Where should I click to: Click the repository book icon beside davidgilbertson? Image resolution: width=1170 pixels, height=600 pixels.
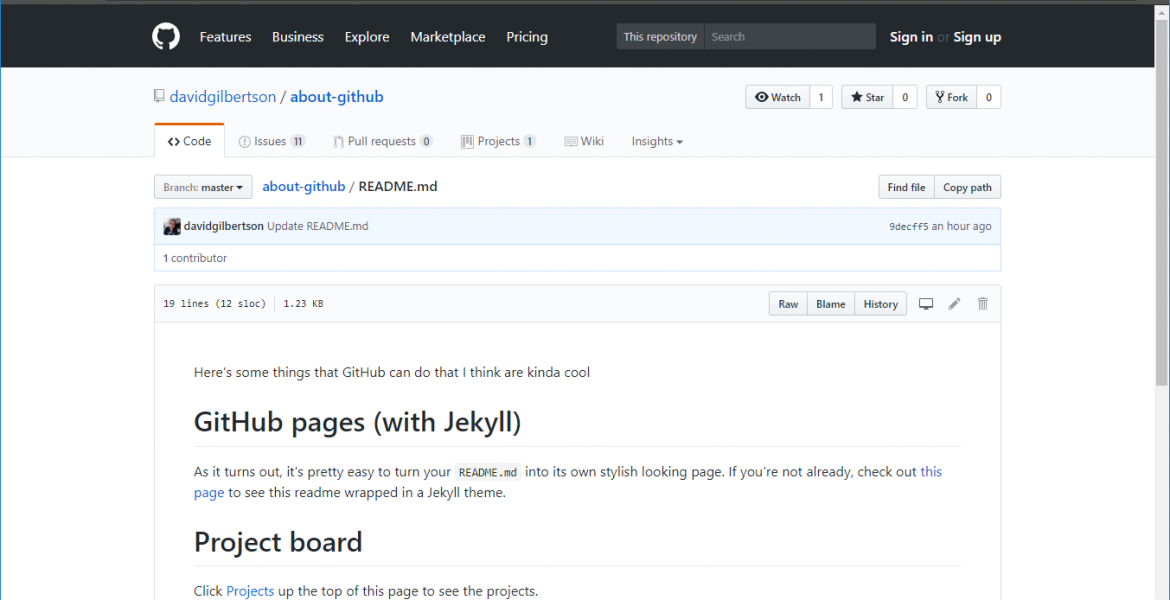coord(159,96)
